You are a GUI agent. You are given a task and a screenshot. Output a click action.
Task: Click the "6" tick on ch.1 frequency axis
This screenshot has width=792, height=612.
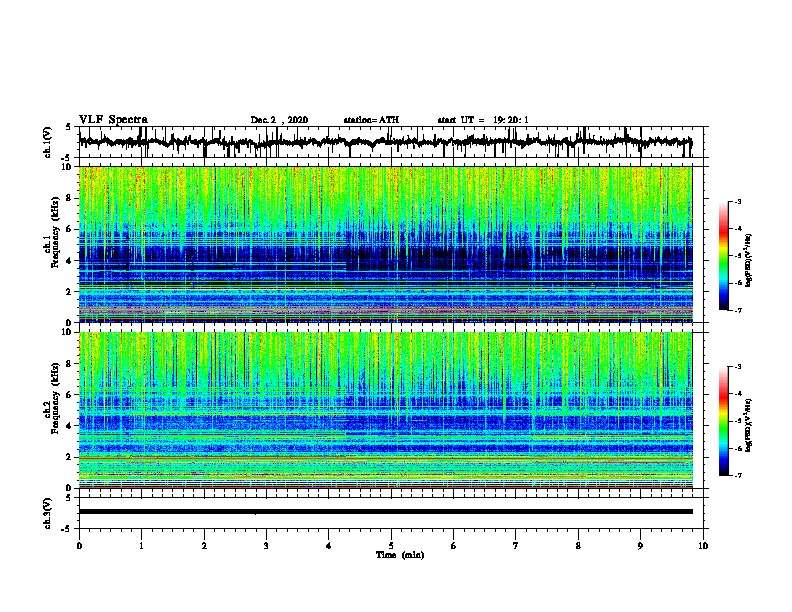coord(70,230)
